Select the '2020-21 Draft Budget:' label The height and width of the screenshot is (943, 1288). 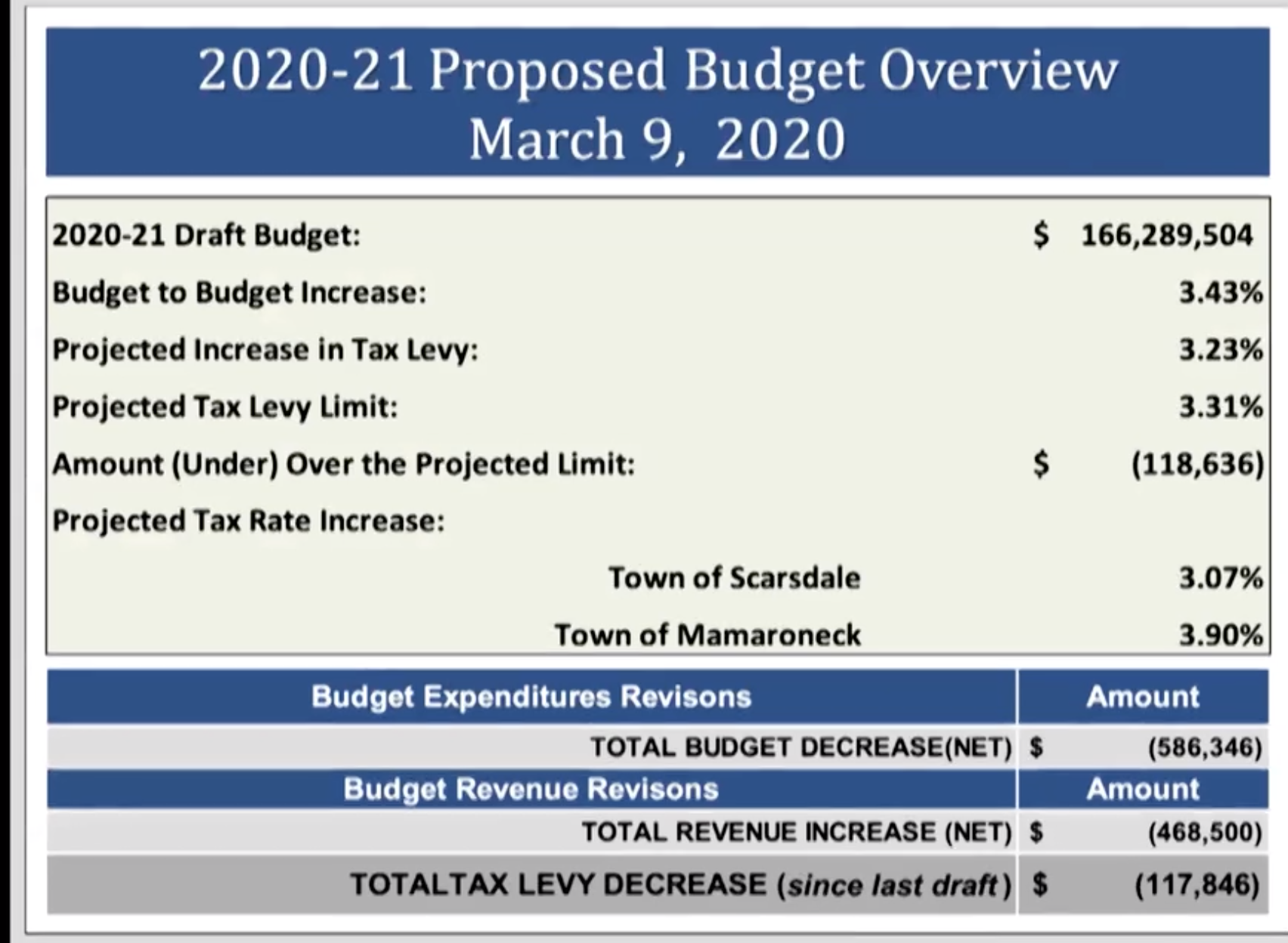(206, 235)
